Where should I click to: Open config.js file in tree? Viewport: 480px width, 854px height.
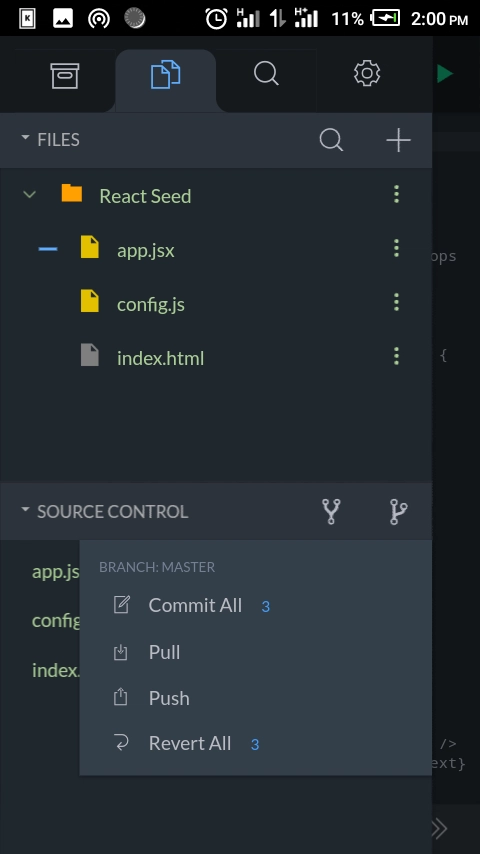point(150,304)
